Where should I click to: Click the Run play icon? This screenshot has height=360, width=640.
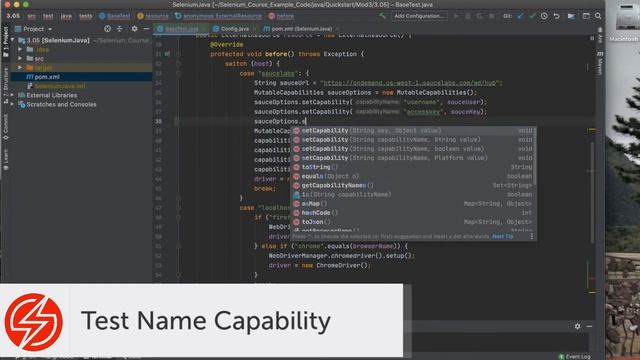point(456,16)
